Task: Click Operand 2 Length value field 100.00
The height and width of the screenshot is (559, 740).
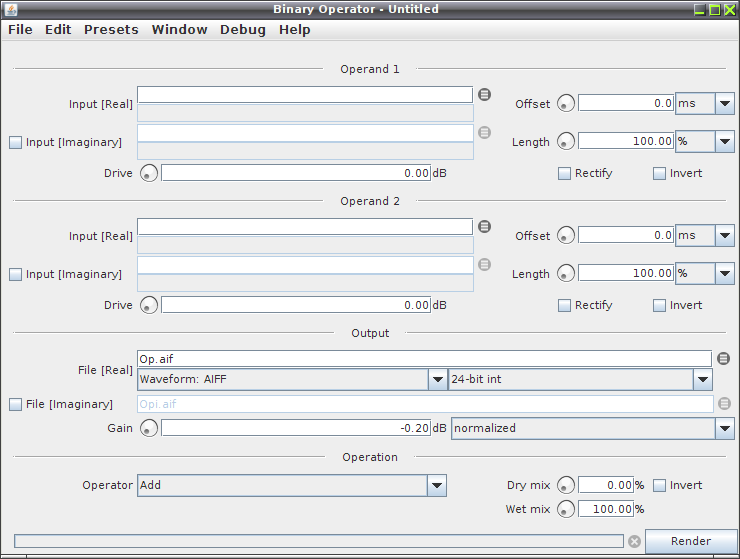Action: point(626,273)
